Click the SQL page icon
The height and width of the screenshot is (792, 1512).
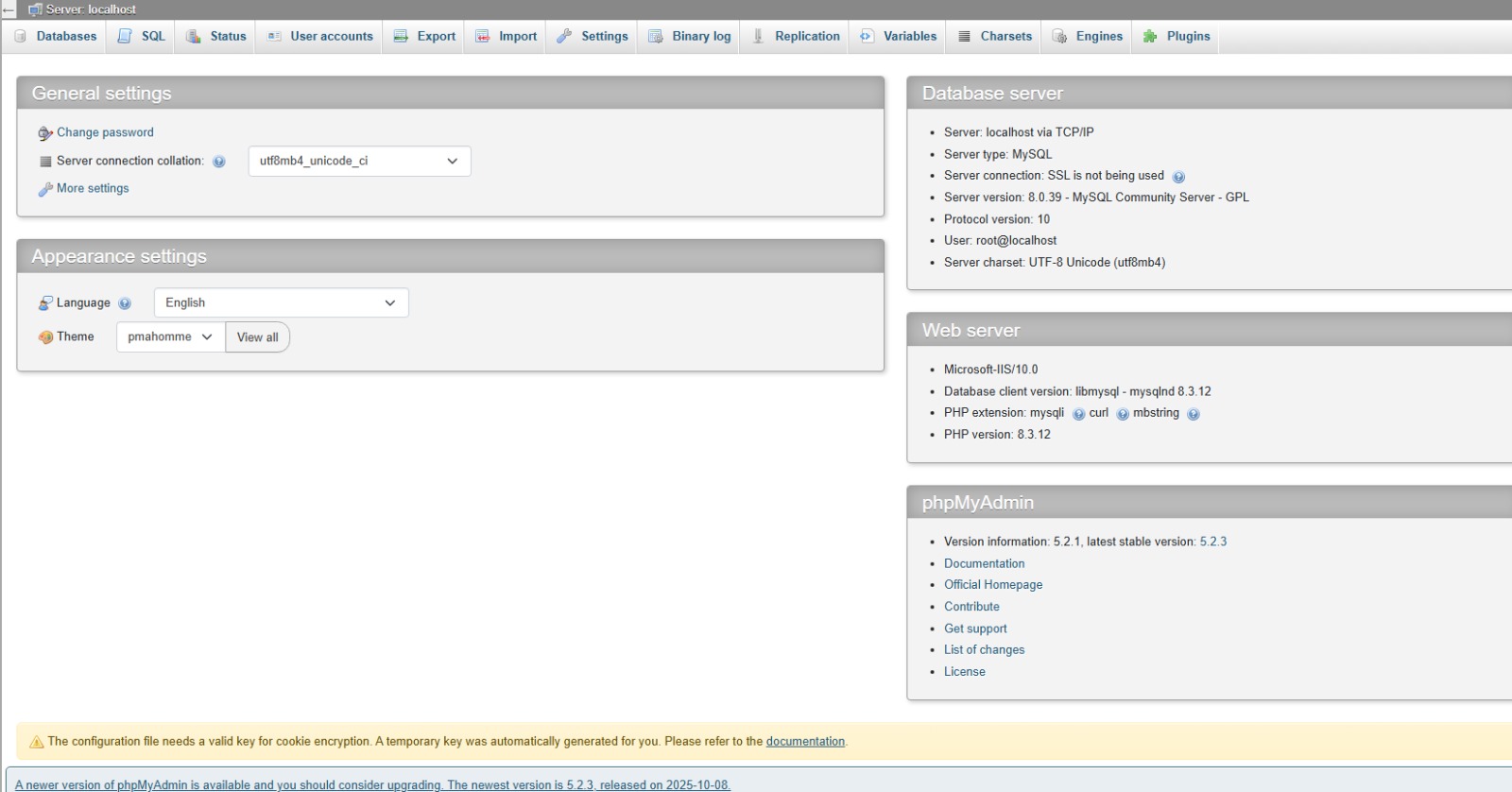125,36
